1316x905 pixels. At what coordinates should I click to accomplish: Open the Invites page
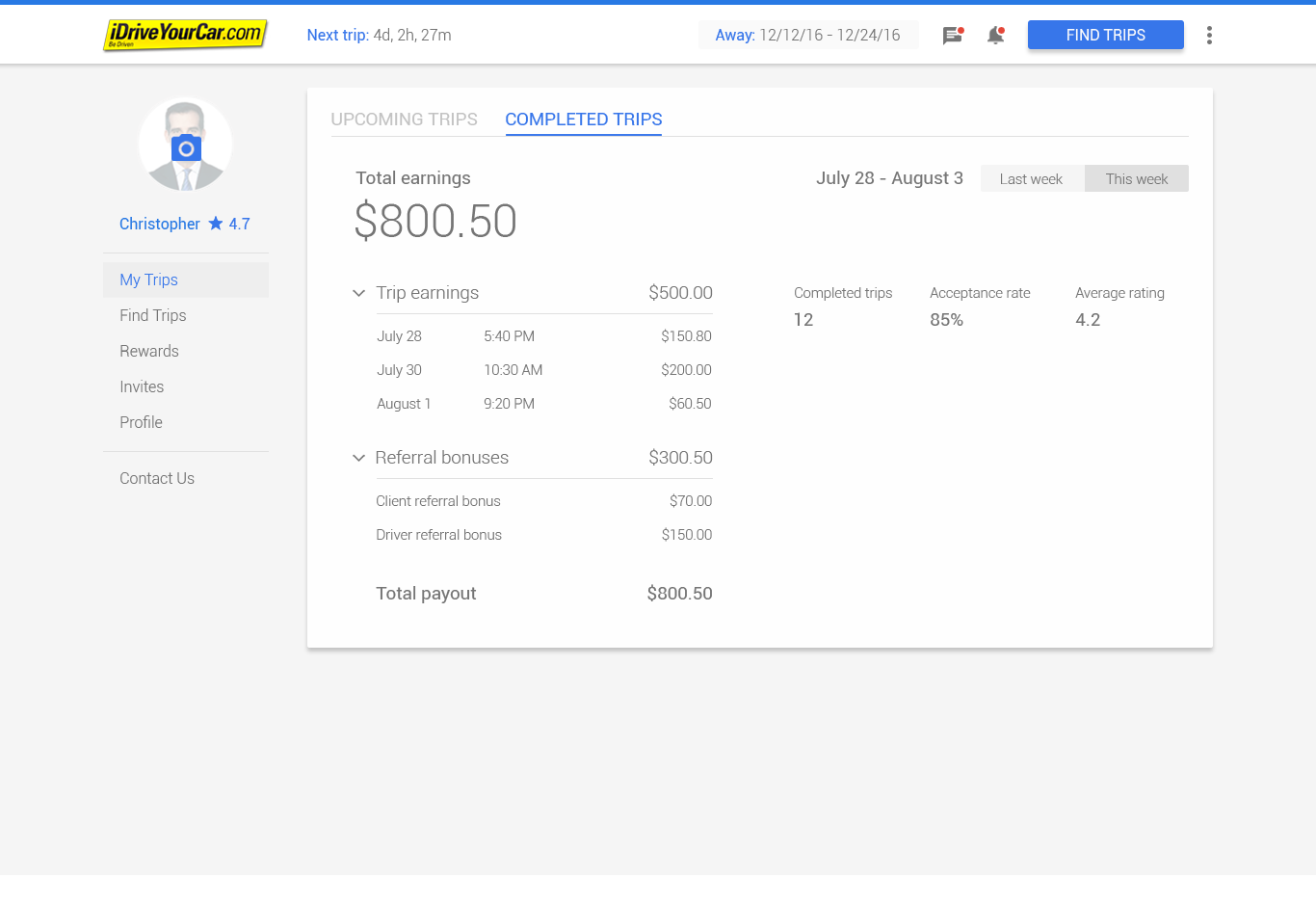pyautogui.click(x=142, y=386)
